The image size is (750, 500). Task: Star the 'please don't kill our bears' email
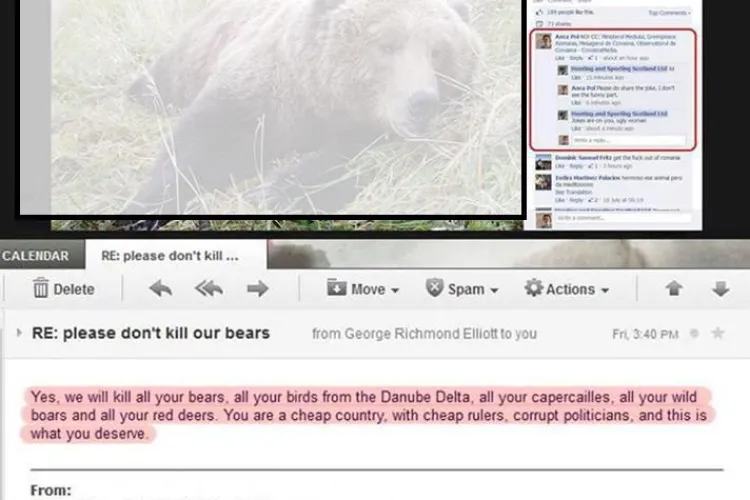pos(717,333)
